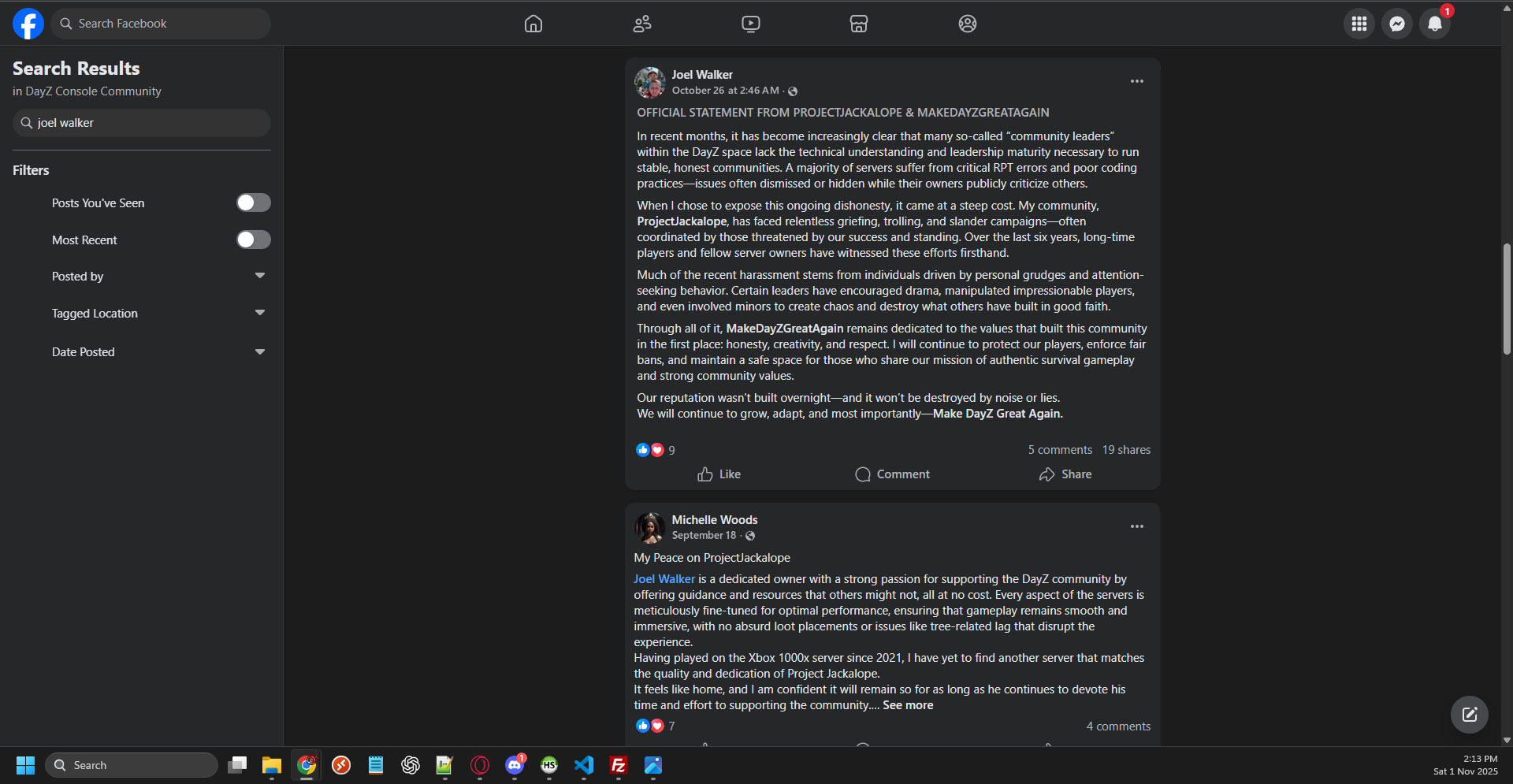Open the ChatGPT taskbar app
Image resolution: width=1513 pixels, height=784 pixels.
(411, 765)
